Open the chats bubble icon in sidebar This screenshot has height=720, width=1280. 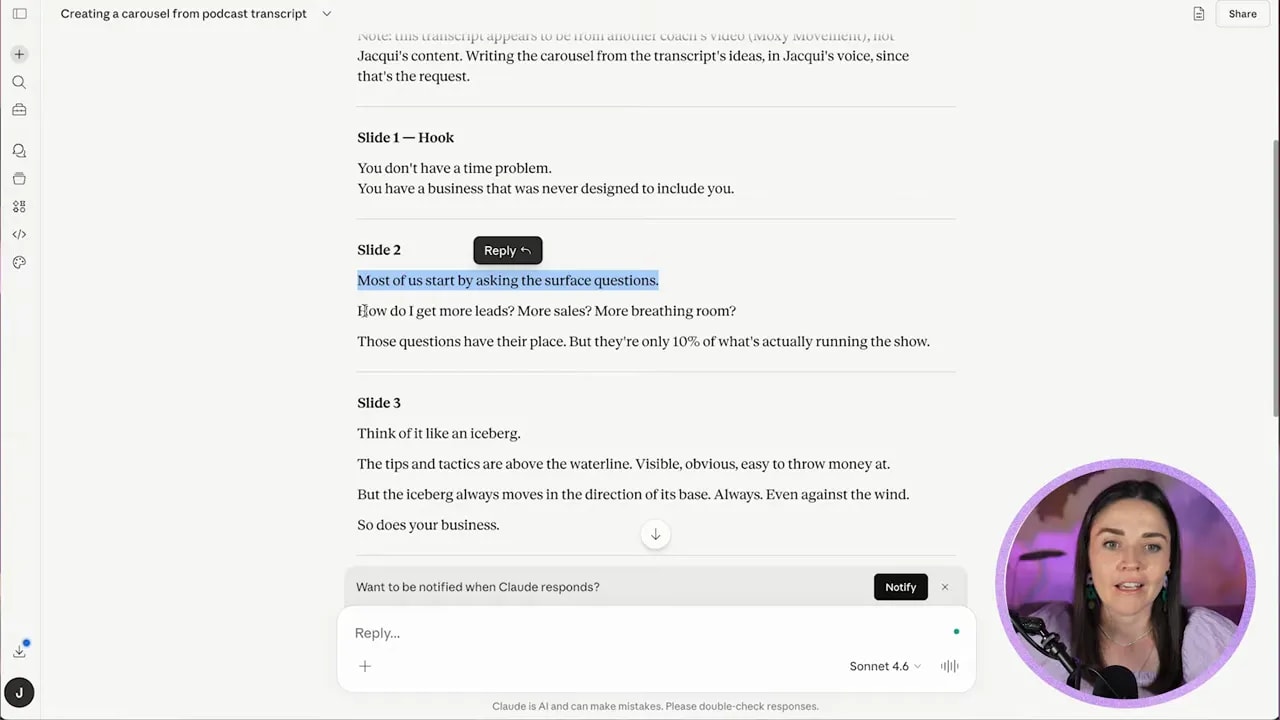pyautogui.click(x=19, y=150)
